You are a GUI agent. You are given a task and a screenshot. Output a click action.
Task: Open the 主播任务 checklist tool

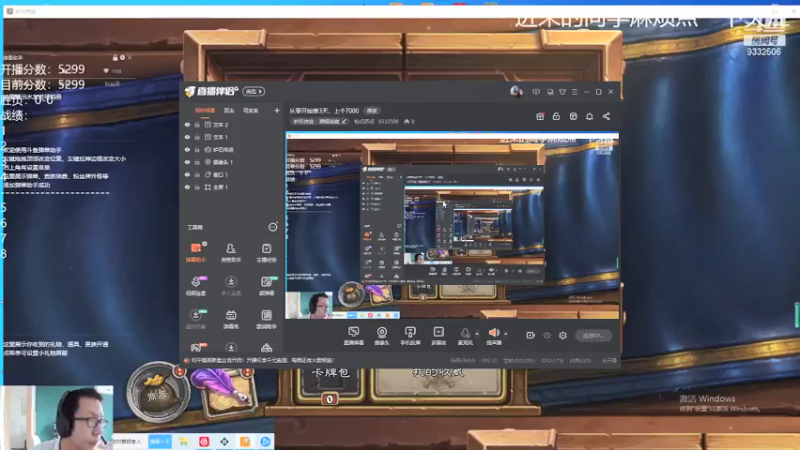tap(266, 252)
